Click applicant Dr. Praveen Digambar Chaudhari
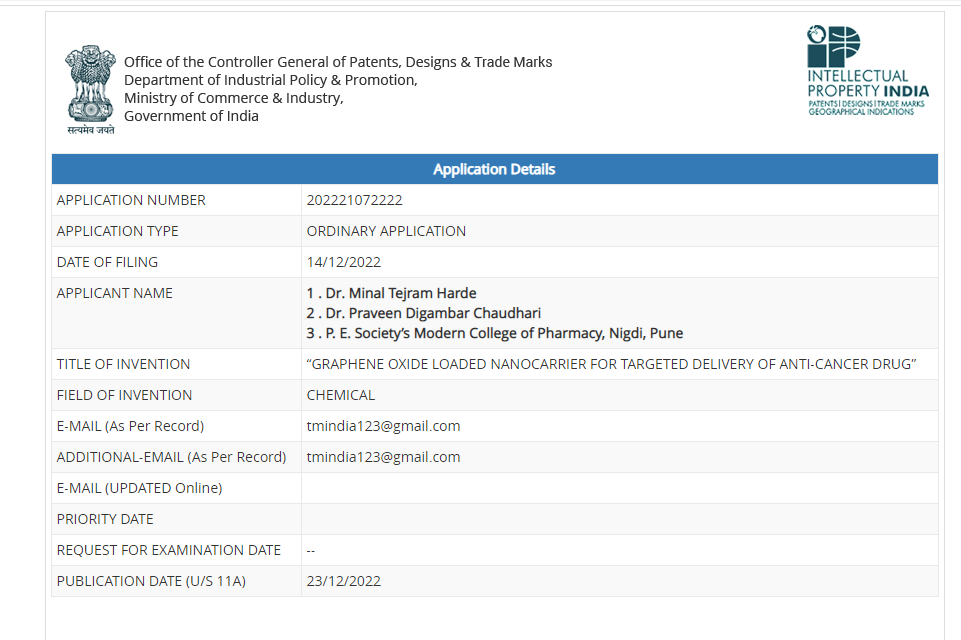 (424, 313)
